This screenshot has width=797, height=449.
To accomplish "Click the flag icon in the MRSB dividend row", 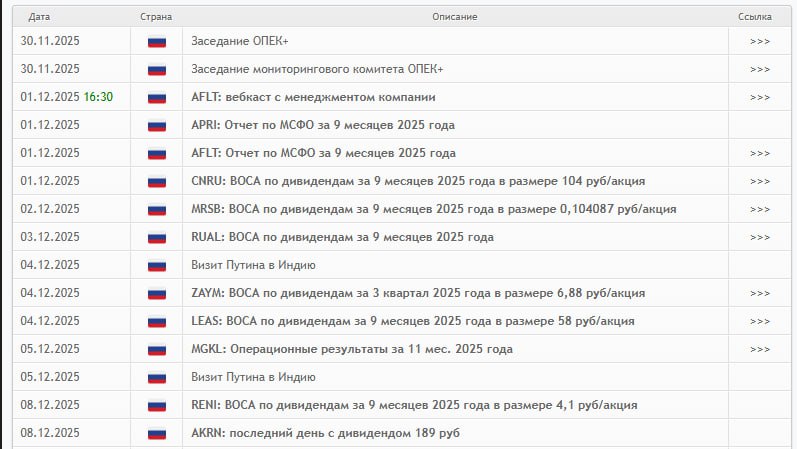I will (x=156, y=209).
